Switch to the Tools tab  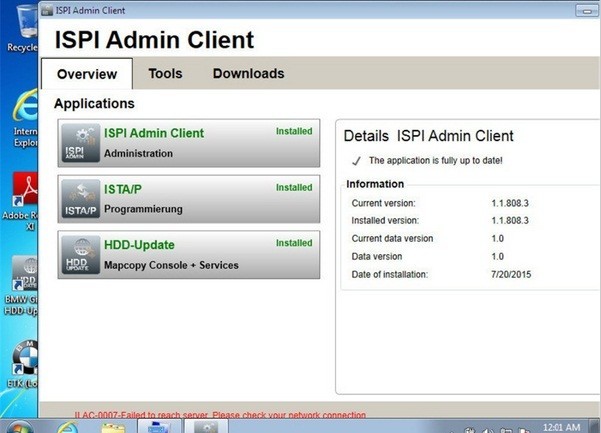tap(165, 74)
